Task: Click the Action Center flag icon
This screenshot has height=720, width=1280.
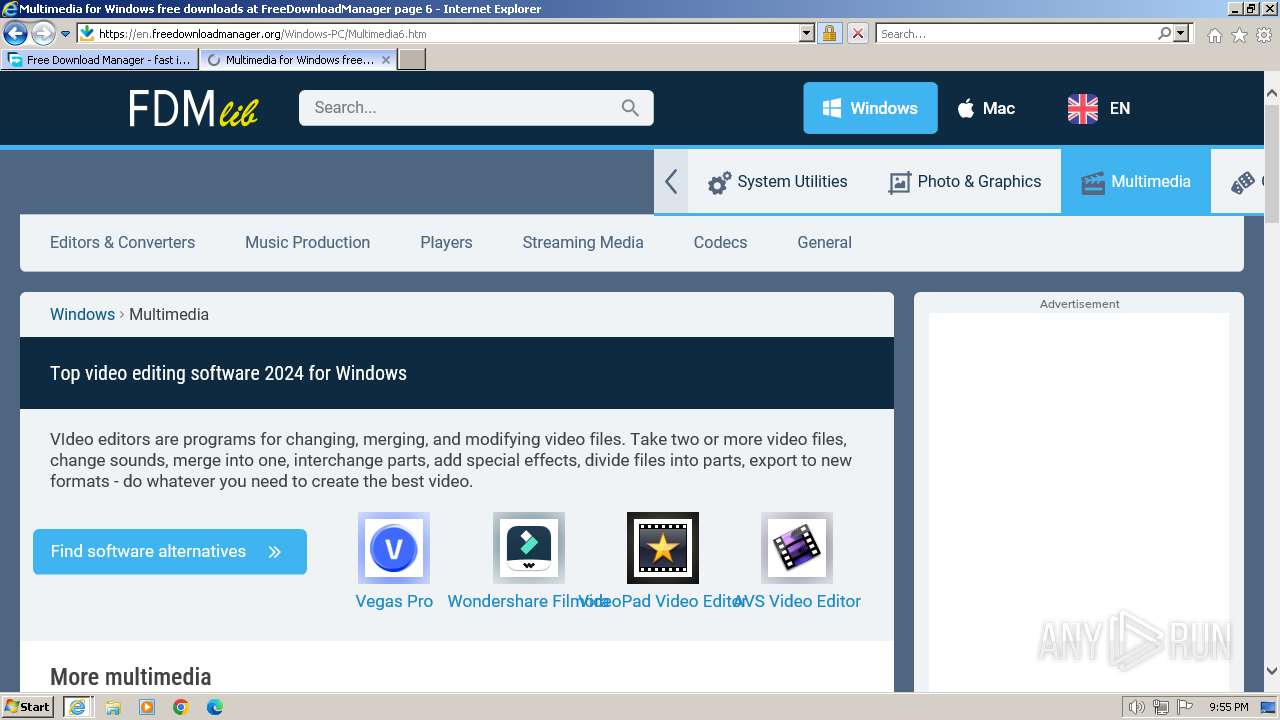Action: [x=1184, y=707]
